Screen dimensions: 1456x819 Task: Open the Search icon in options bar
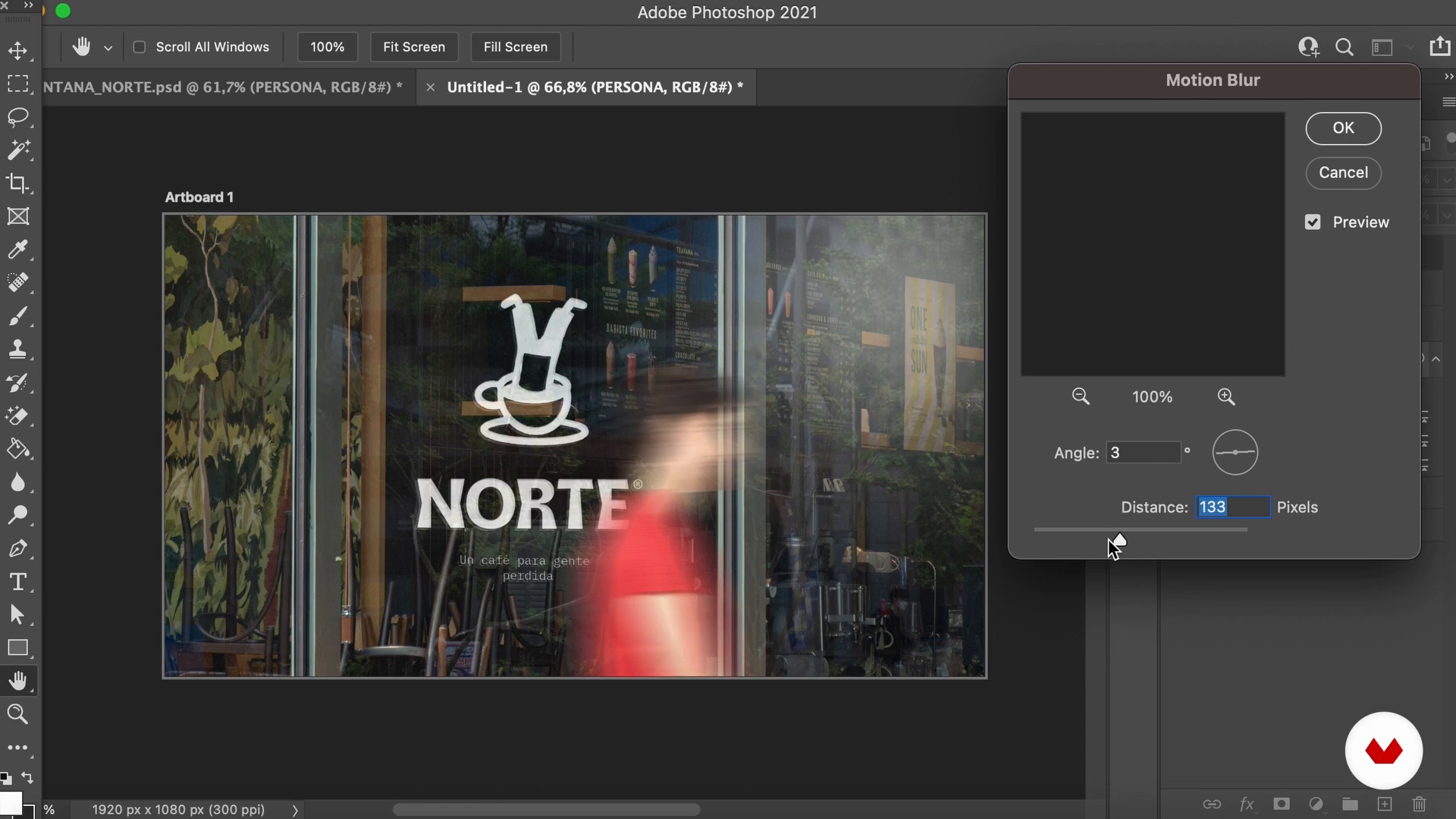click(1345, 47)
